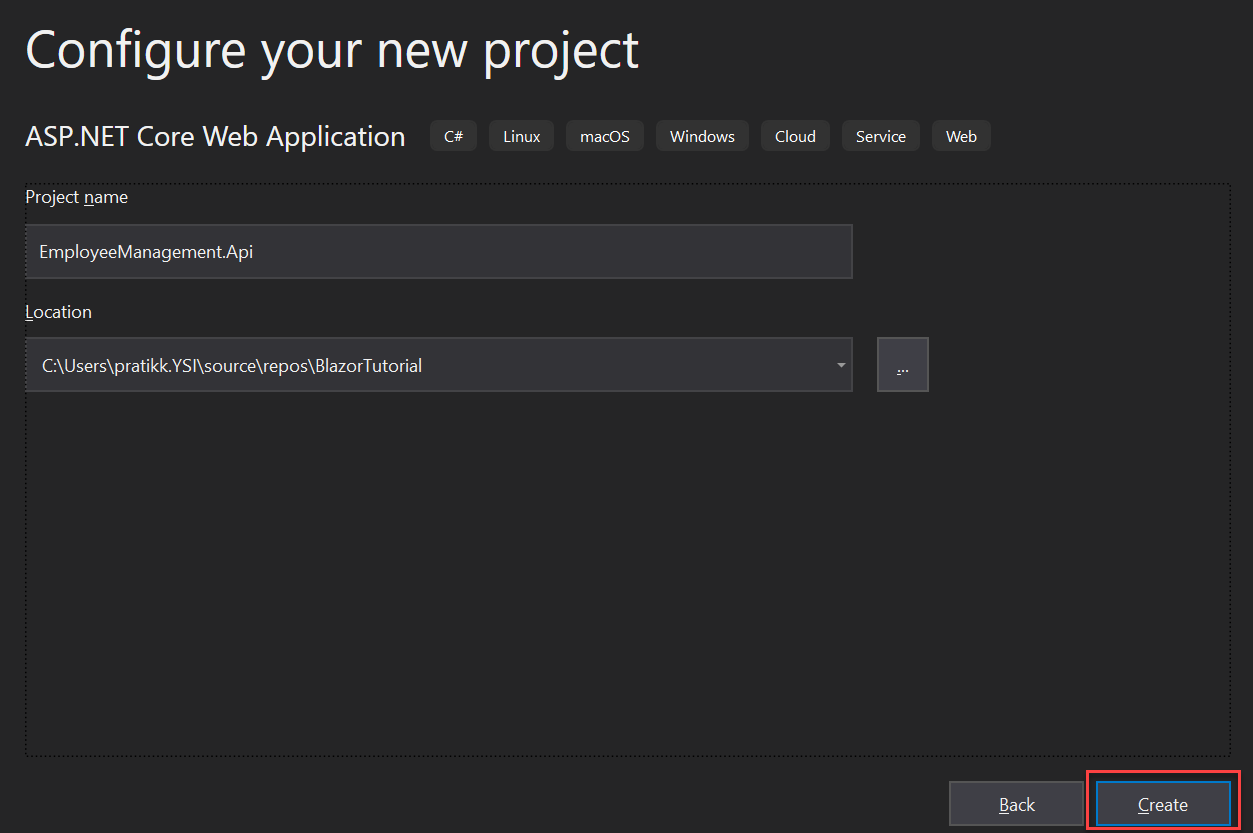Click the Location field label
Image resolution: width=1253 pixels, height=833 pixels.
point(57,311)
